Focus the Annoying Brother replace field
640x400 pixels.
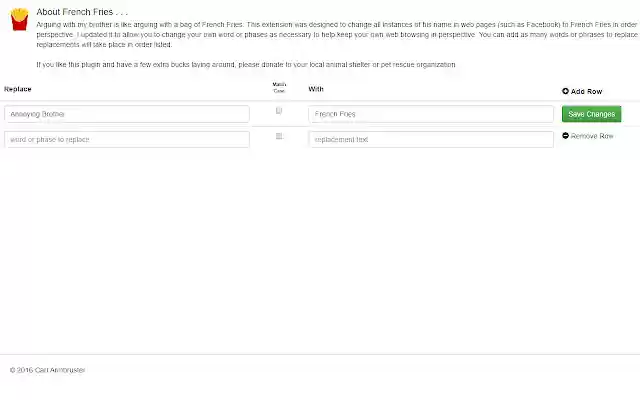pyautogui.click(x=127, y=114)
